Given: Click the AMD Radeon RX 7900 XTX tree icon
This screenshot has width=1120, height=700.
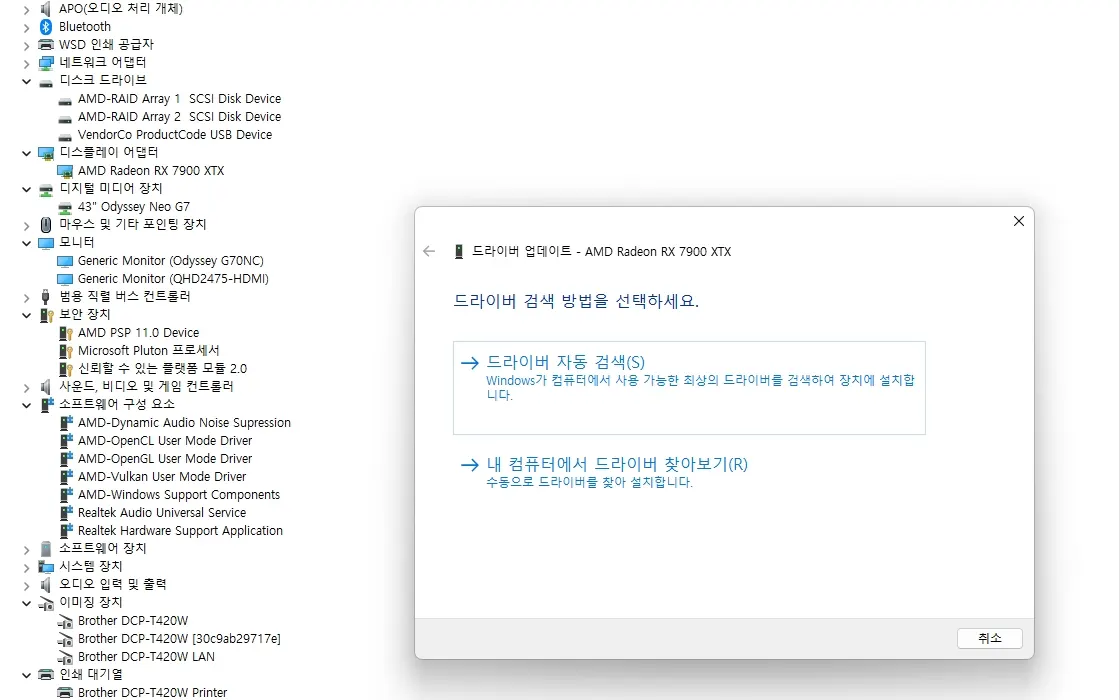Looking at the screenshot, I should (x=65, y=171).
